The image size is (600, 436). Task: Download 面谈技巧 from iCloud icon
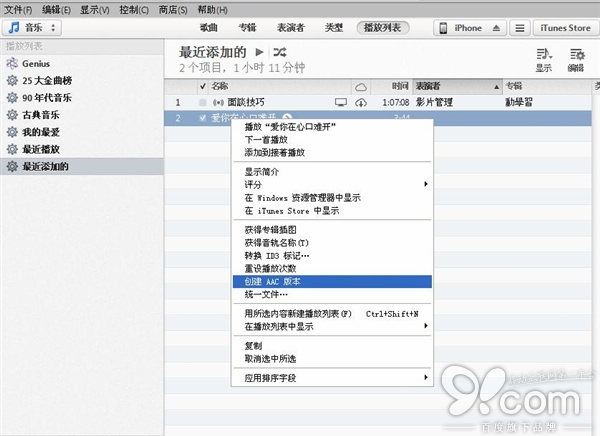361,103
